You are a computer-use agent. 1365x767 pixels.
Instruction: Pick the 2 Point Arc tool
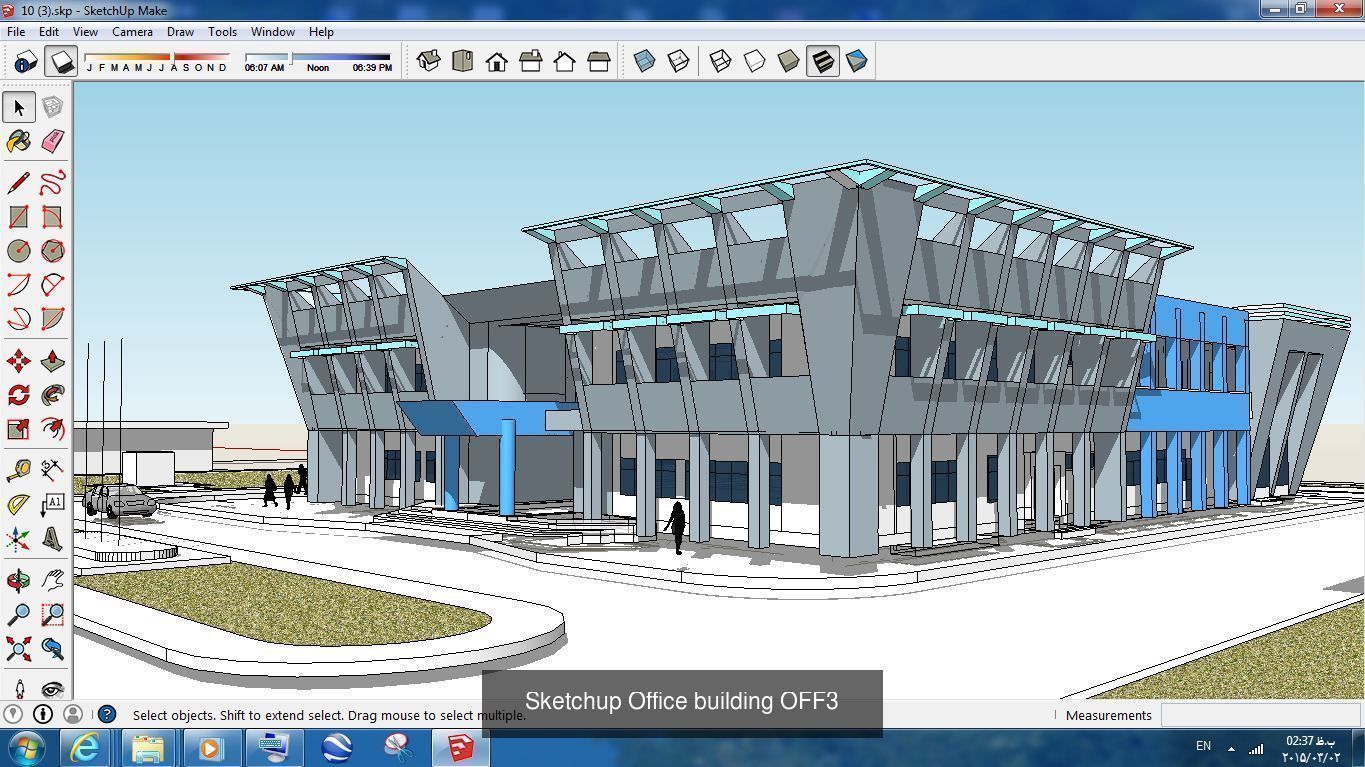tap(52, 285)
